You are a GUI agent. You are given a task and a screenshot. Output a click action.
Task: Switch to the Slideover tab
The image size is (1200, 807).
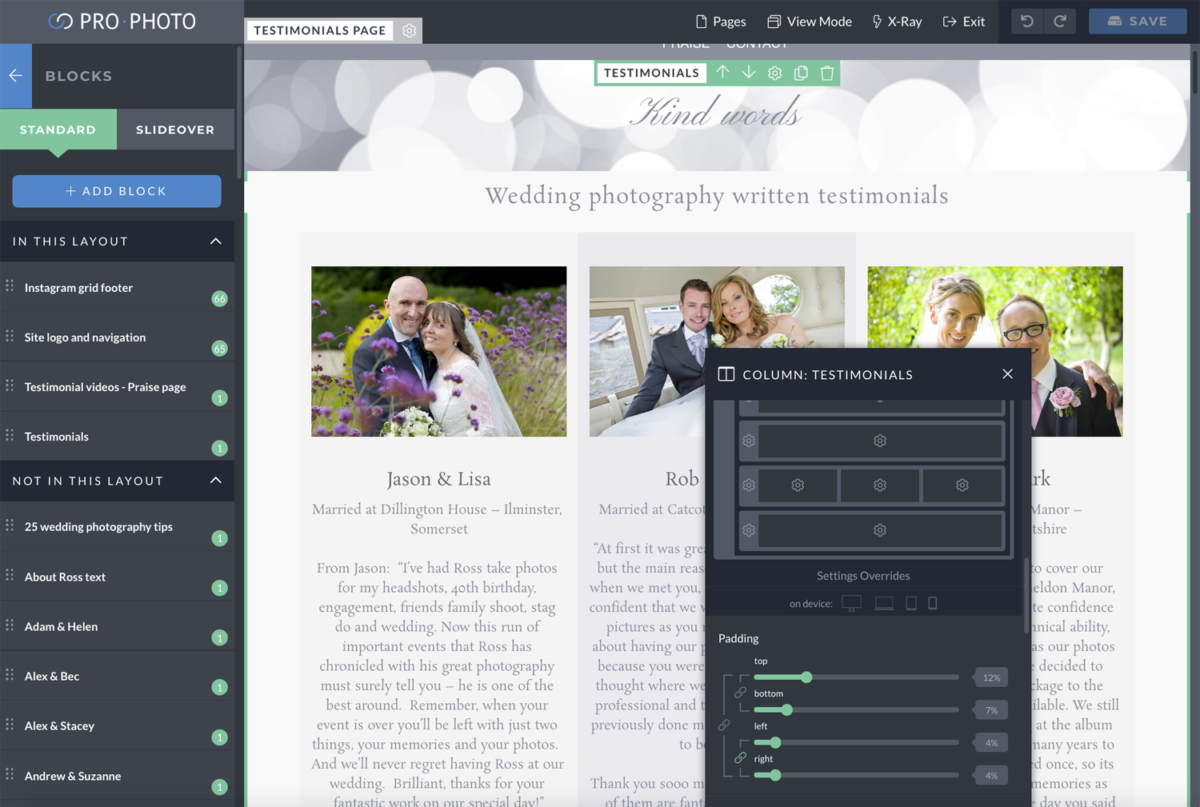[x=175, y=130]
